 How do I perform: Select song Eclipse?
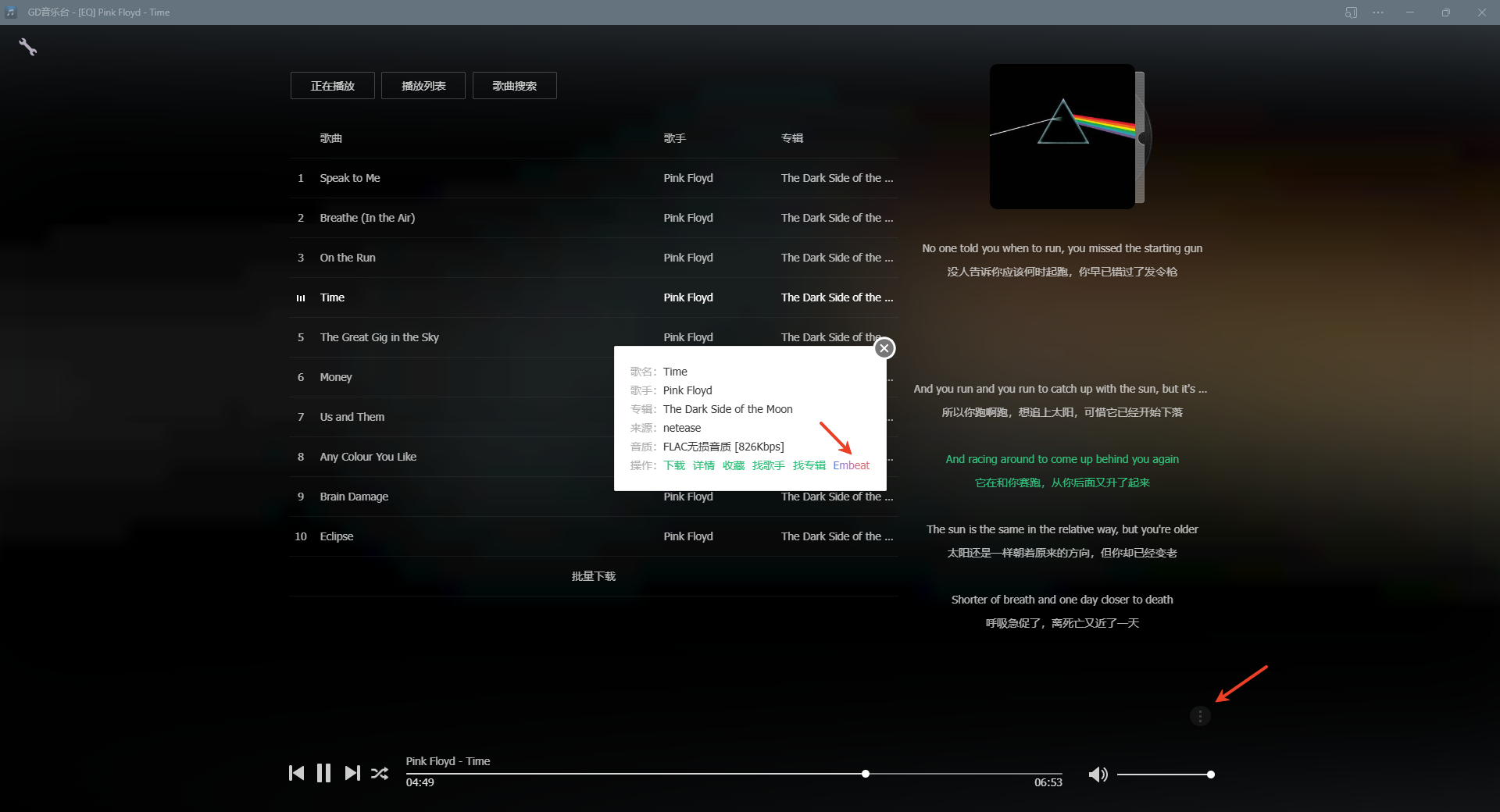[337, 536]
